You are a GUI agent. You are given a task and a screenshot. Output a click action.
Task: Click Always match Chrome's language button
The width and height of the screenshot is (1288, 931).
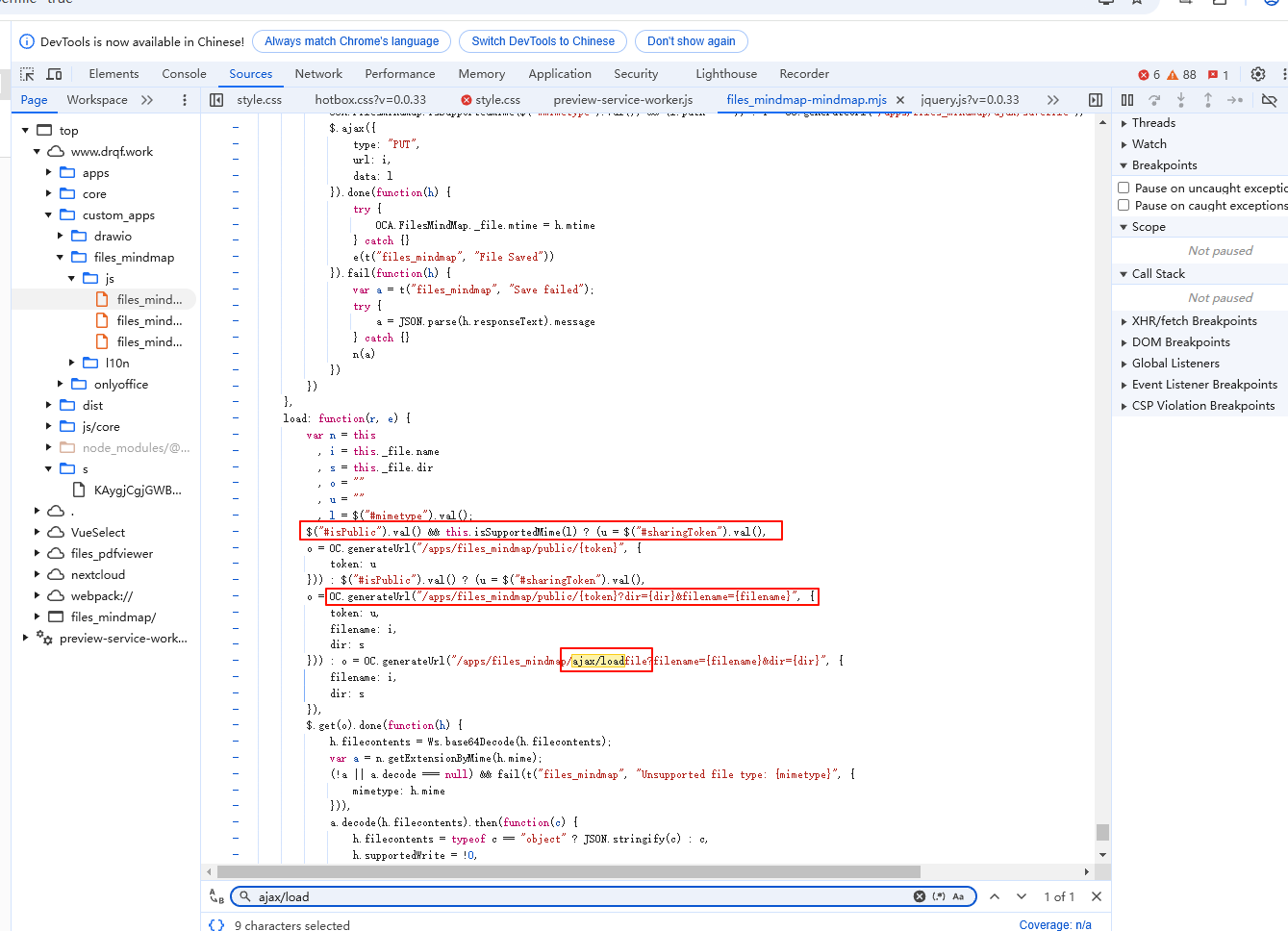click(x=351, y=41)
